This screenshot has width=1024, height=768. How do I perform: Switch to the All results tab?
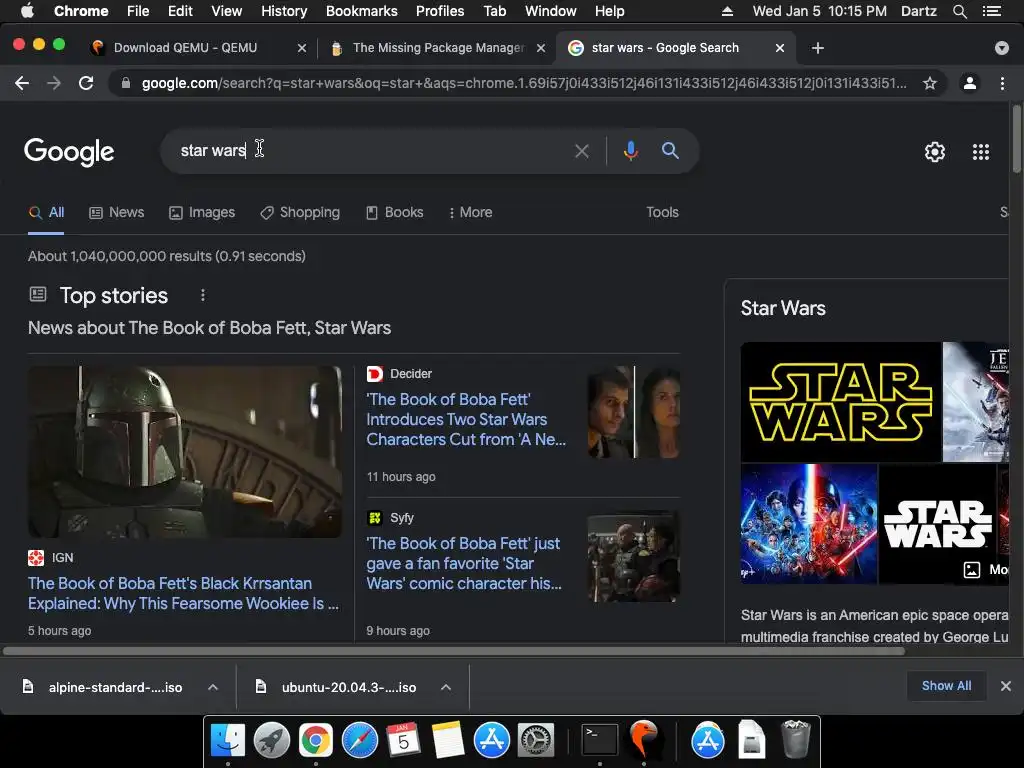[46, 212]
